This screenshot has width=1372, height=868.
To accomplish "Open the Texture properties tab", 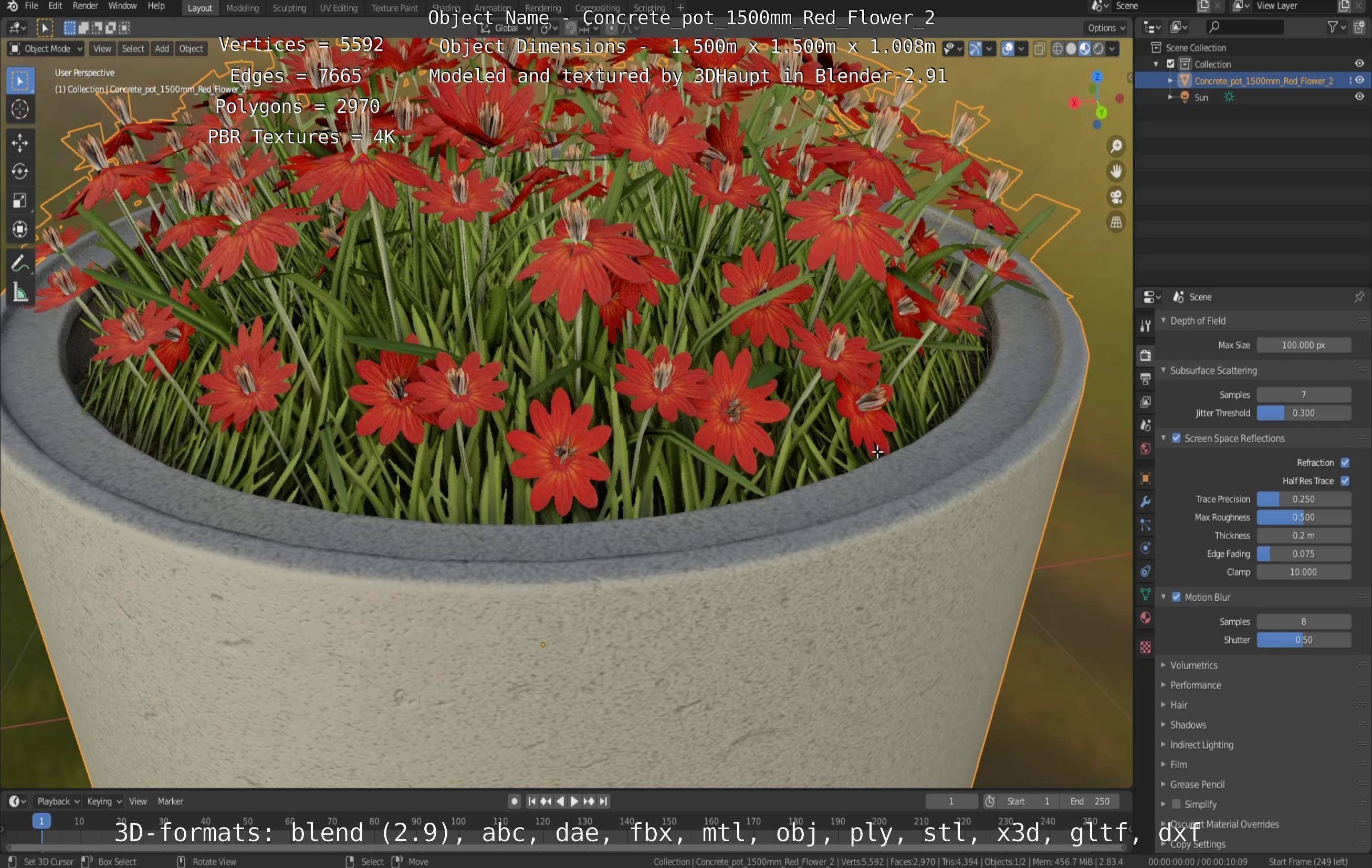I will point(1145,647).
